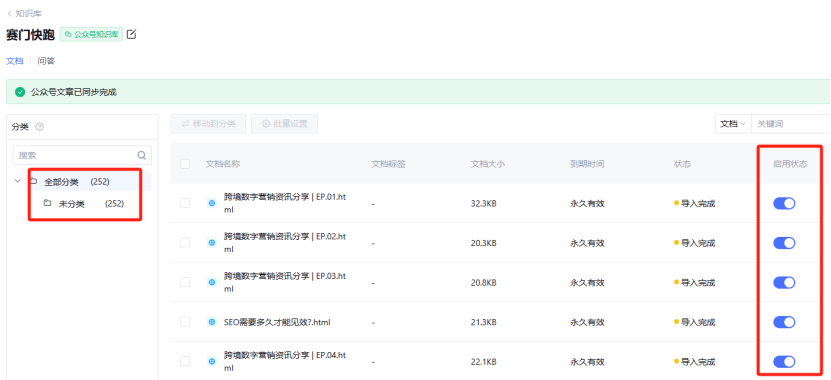Click the folder icon beside 未分类
831x380 pixels.
click(x=48, y=203)
